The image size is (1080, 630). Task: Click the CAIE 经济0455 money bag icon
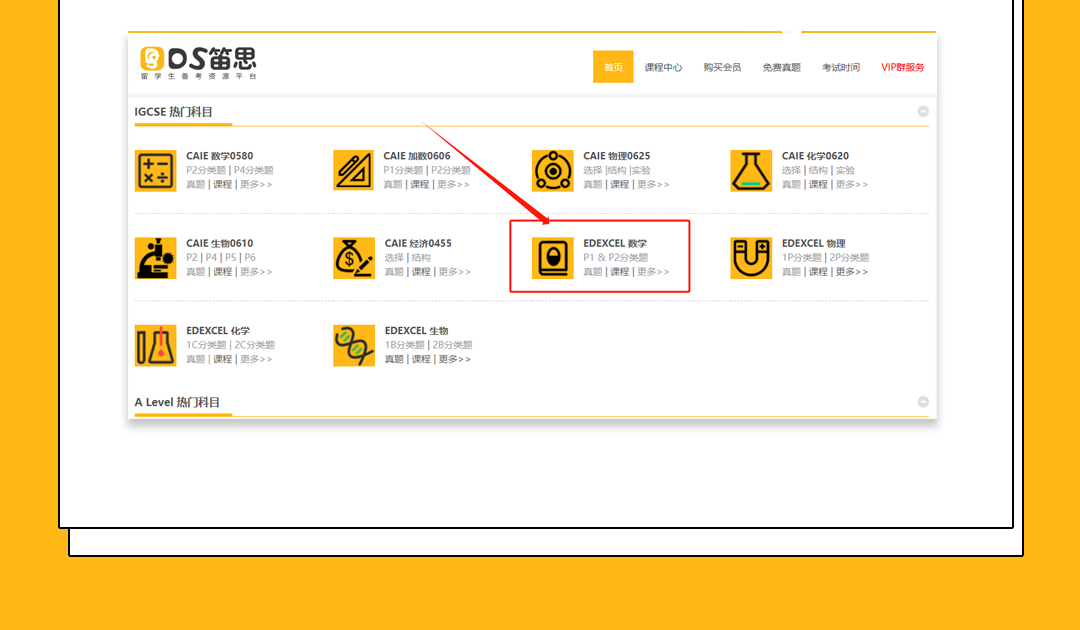353,258
